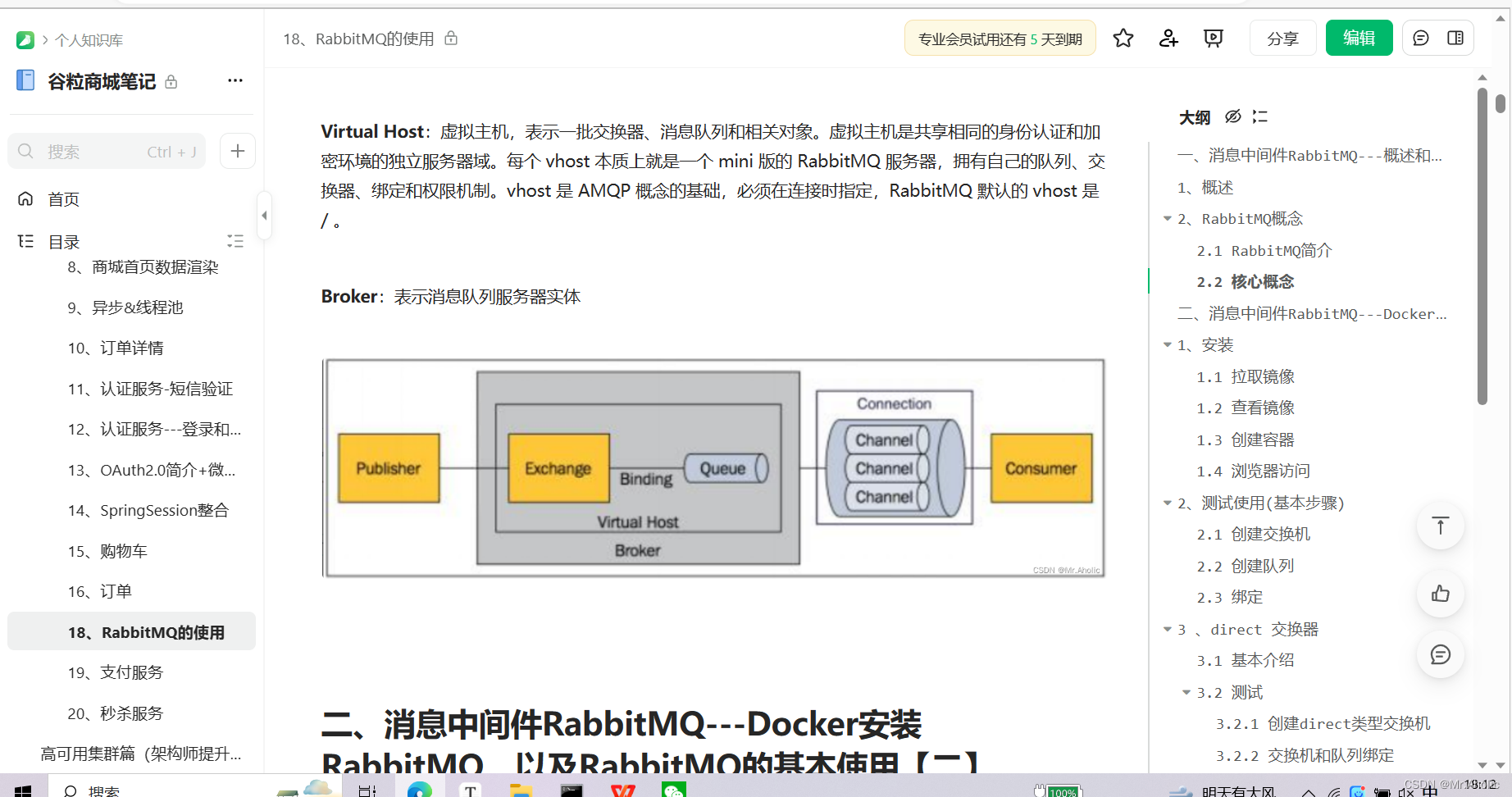Select 首页 in the left navigation
The height and width of the screenshot is (797, 1512).
point(62,198)
